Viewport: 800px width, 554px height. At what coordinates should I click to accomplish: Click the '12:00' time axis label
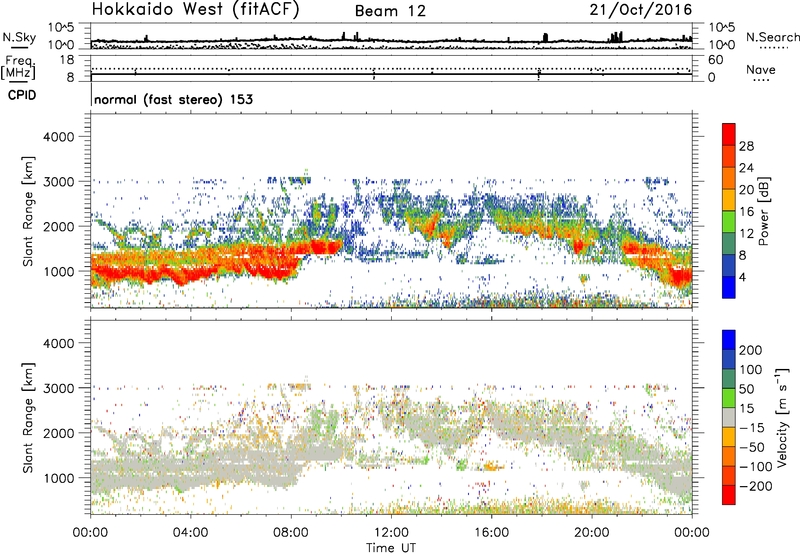(391, 533)
